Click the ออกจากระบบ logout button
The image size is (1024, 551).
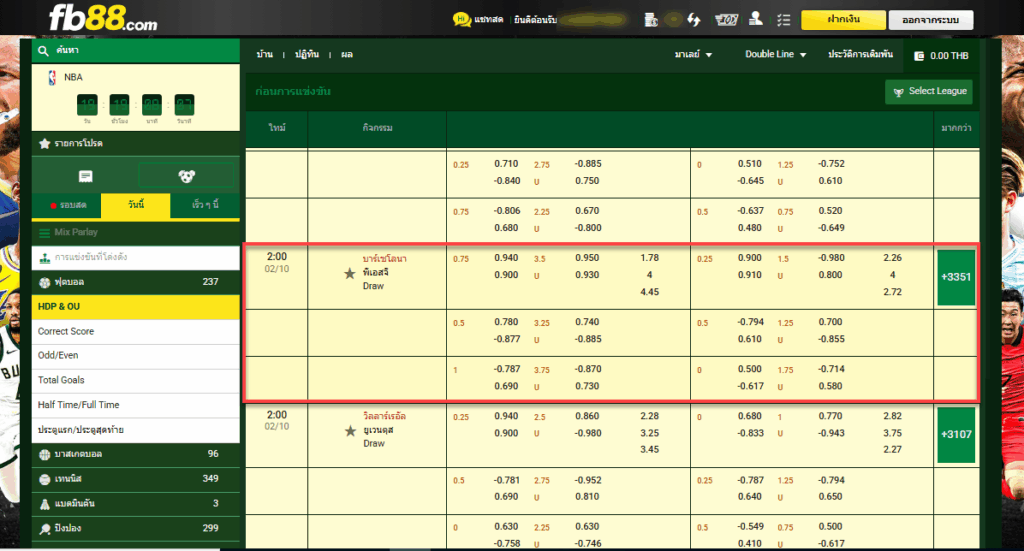pyautogui.click(x=931, y=20)
